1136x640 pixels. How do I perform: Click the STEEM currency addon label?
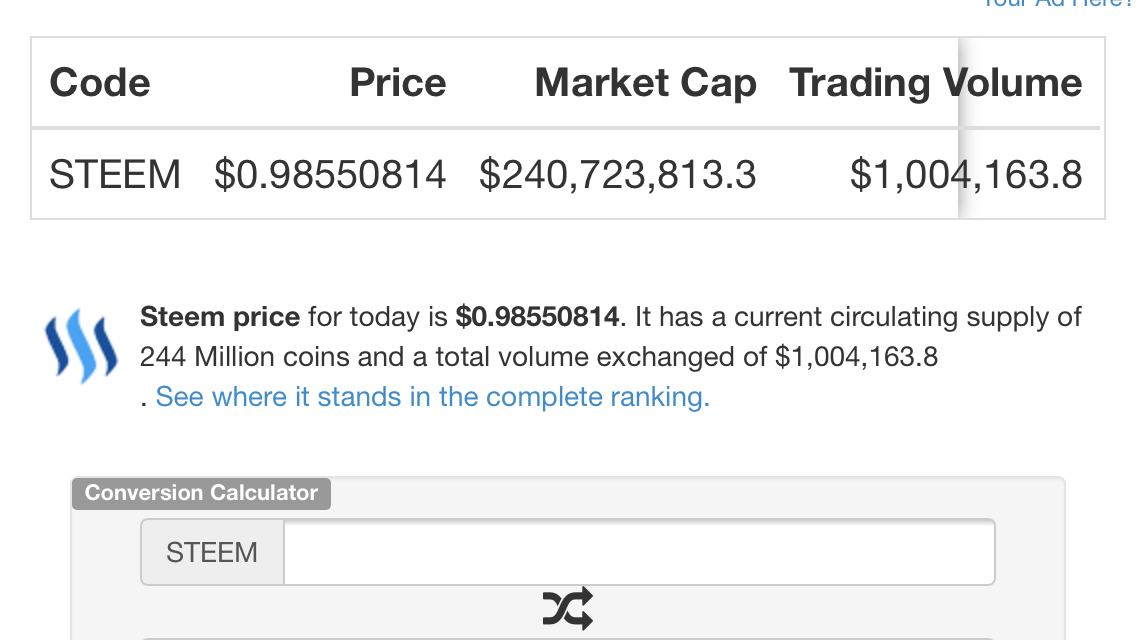point(212,552)
